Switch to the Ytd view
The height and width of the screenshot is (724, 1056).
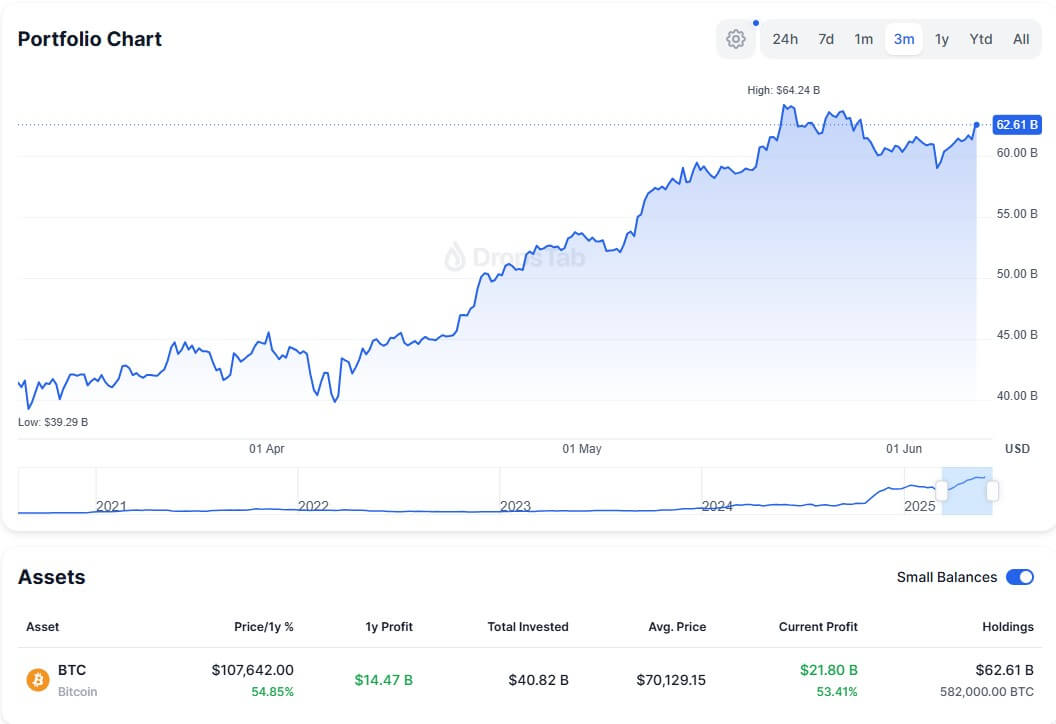(981, 39)
